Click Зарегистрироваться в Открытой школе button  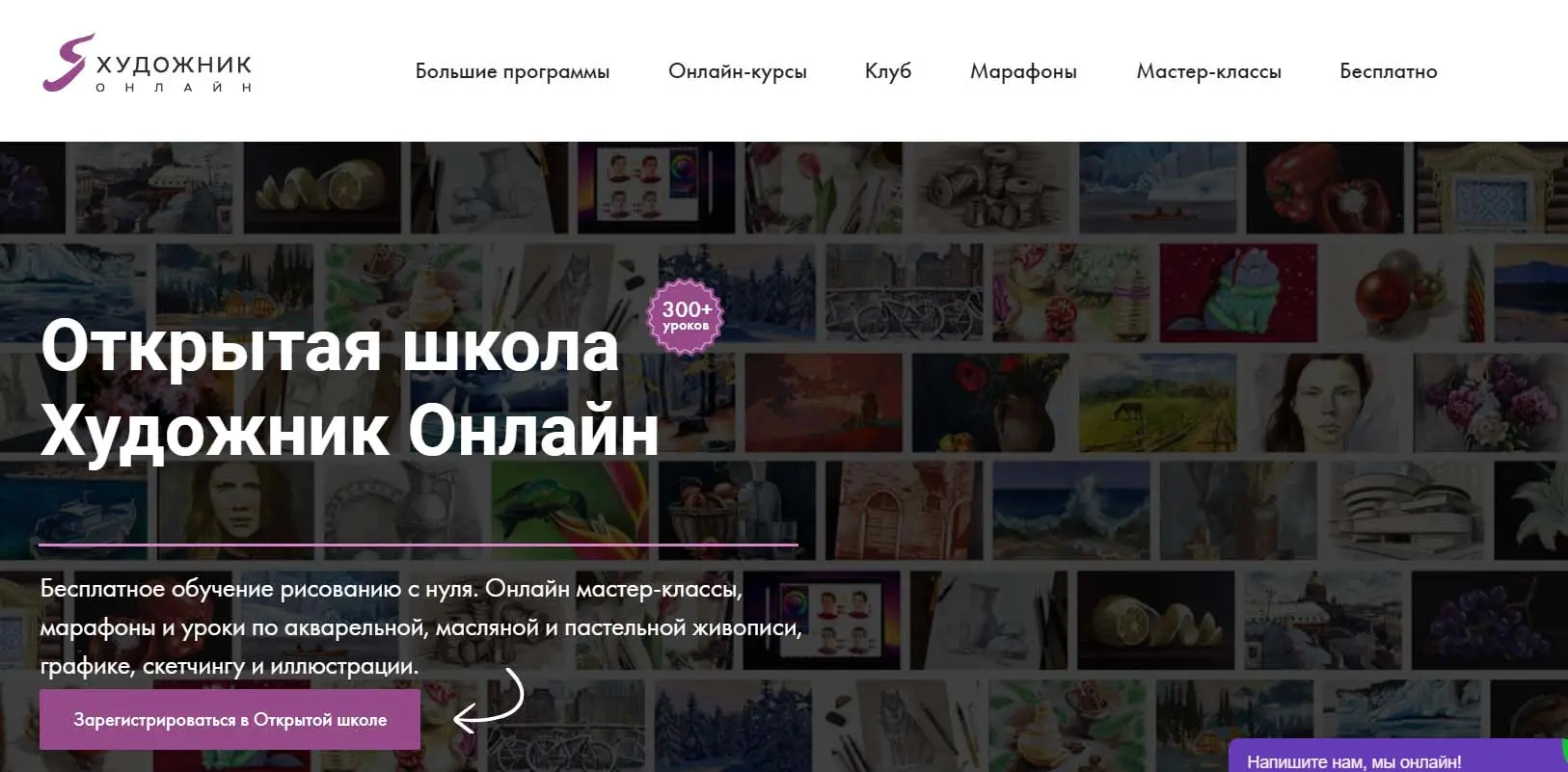[x=230, y=719]
